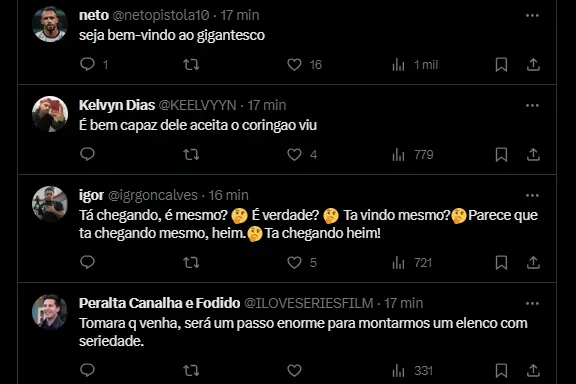Share neto's tweet
This screenshot has height=384, width=576.
point(533,65)
